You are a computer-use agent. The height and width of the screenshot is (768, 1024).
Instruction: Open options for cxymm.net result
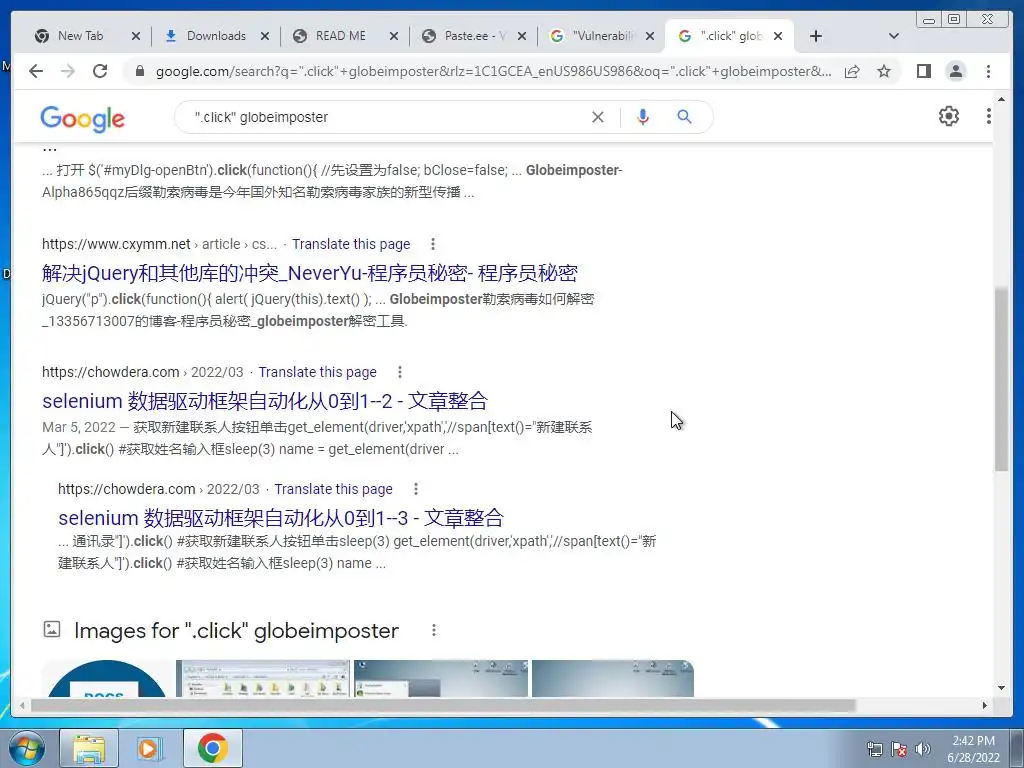432,244
